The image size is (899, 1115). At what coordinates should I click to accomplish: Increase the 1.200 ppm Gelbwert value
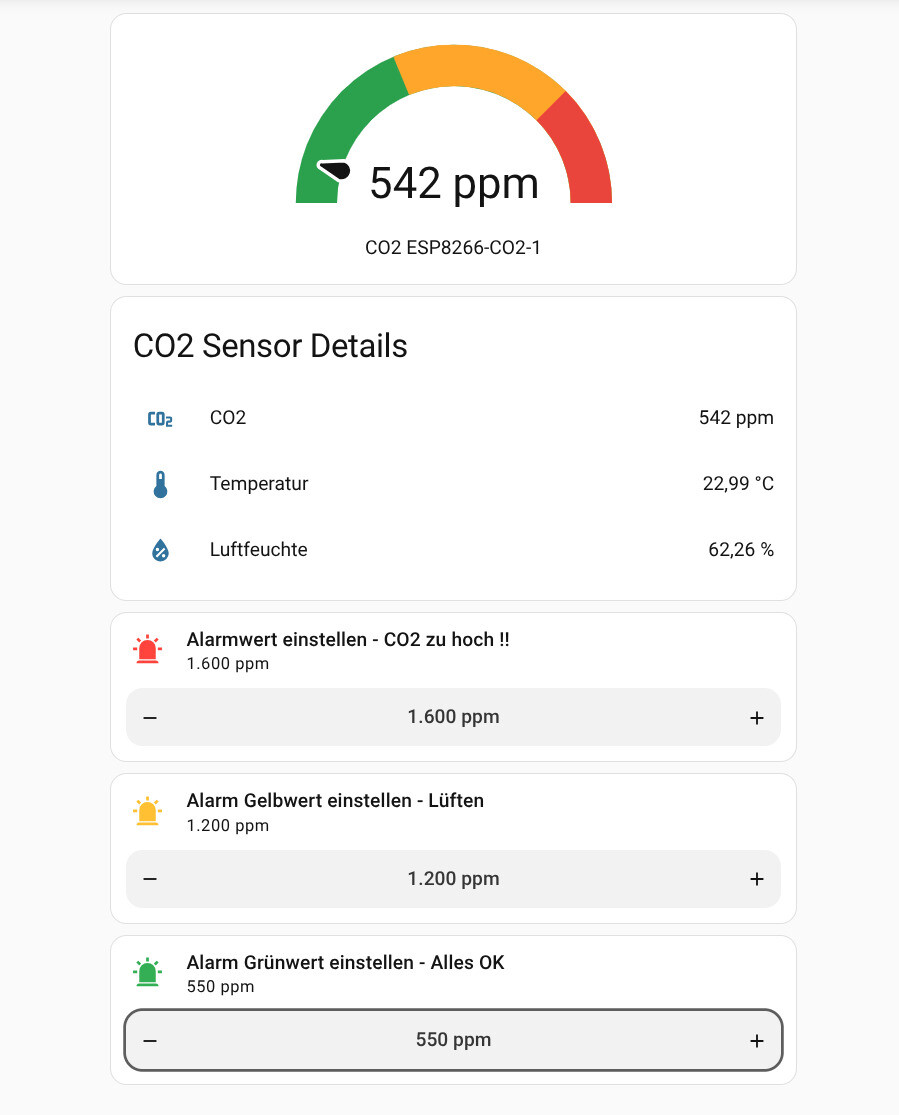click(x=757, y=879)
